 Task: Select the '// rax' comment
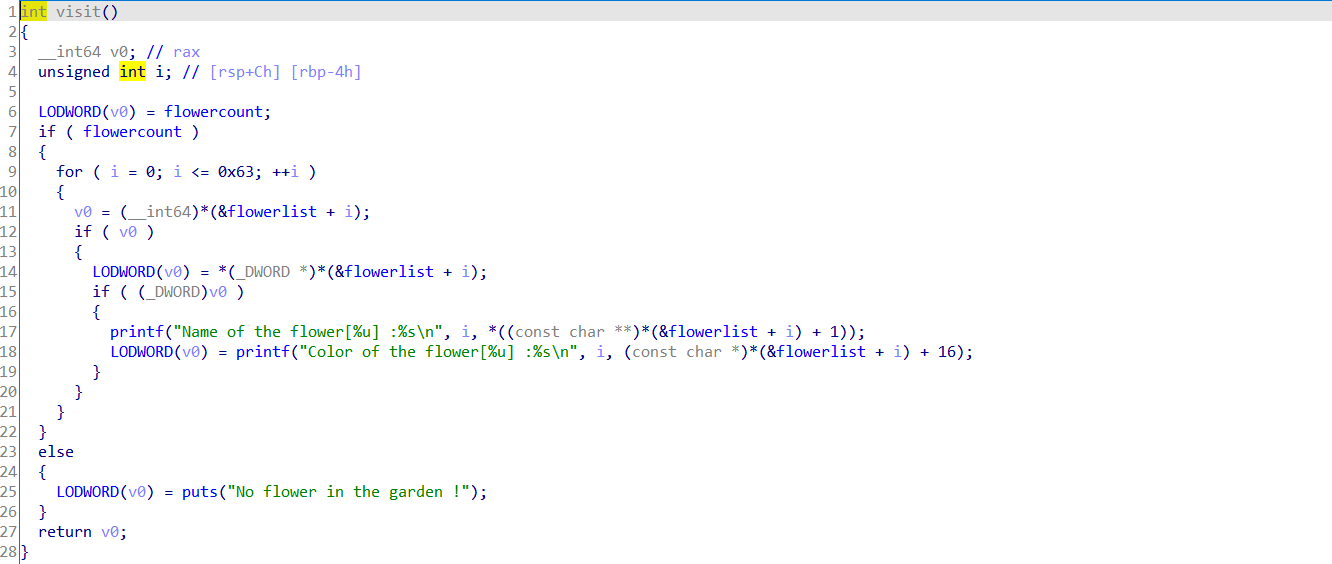[173, 51]
